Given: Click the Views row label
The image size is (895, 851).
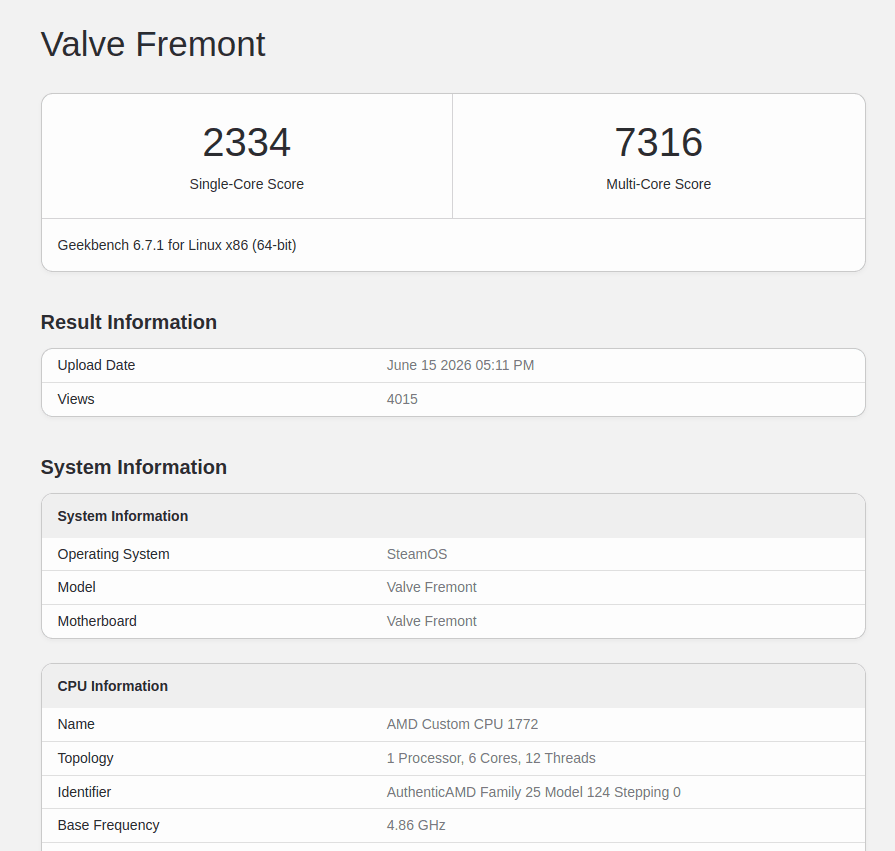Looking at the screenshot, I should click(x=76, y=399).
